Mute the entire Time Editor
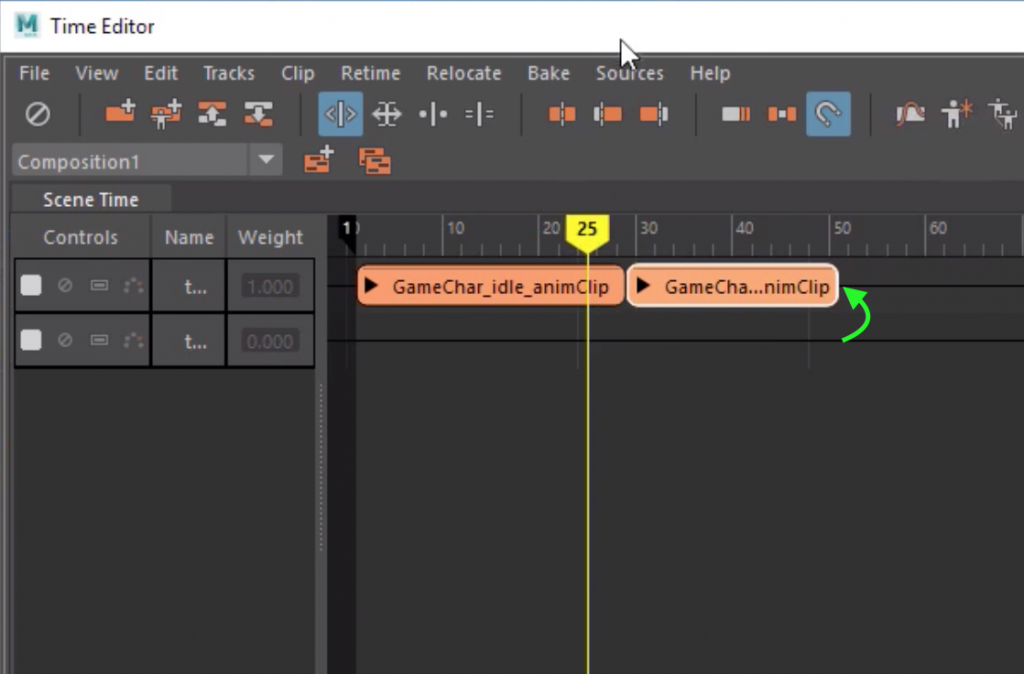Viewport: 1024px width, 674px height. 39,114
